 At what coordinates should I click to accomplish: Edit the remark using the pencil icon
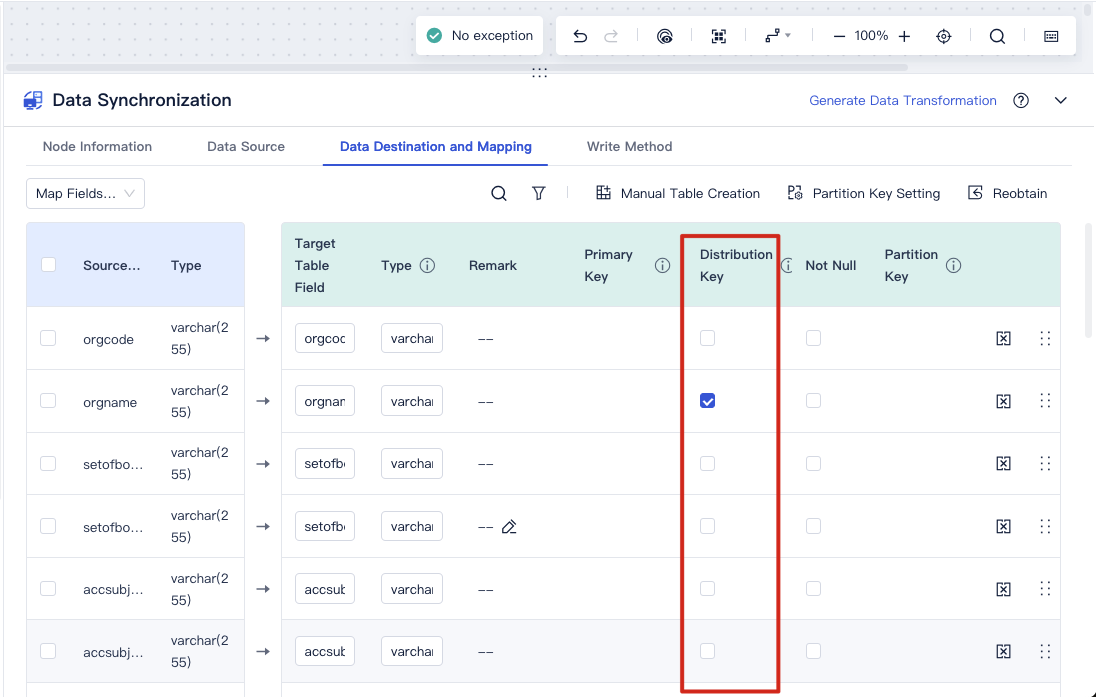509,526
